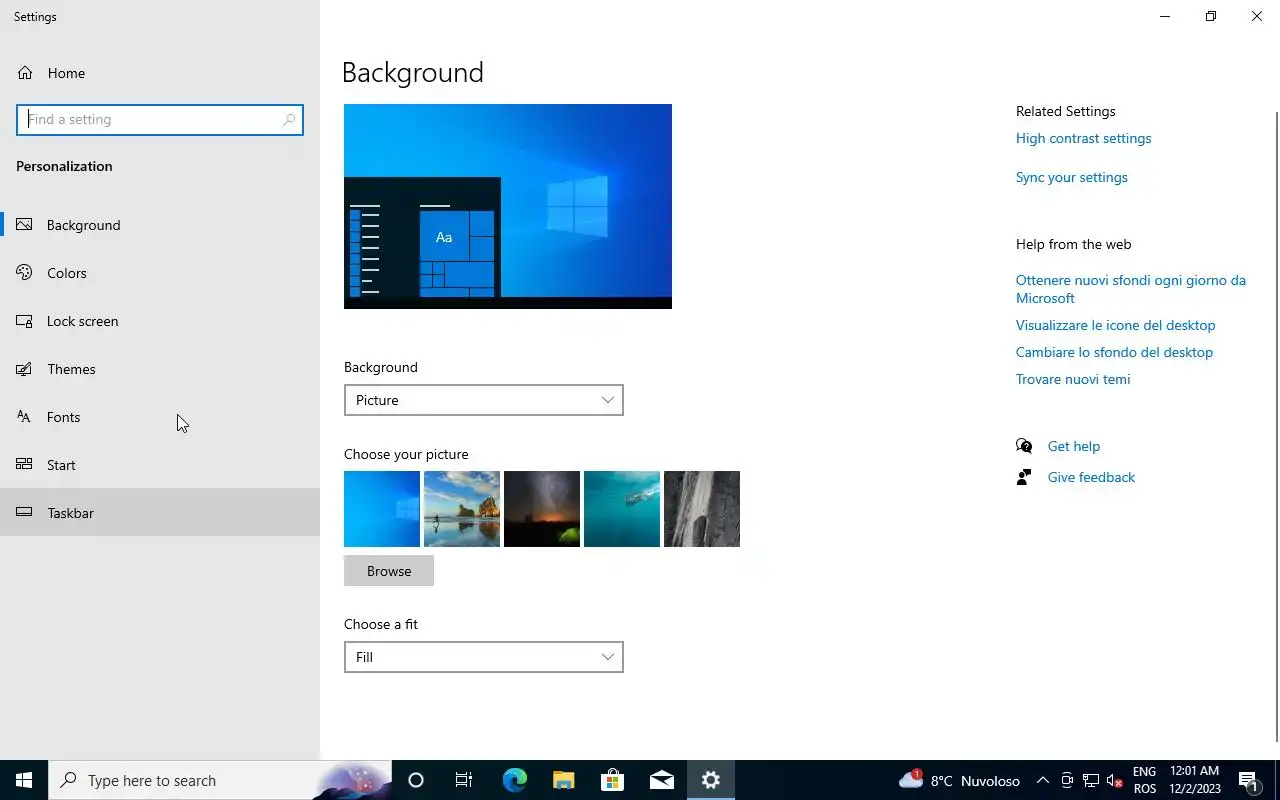Open Task View from the taskbar

tap(464, 780)
